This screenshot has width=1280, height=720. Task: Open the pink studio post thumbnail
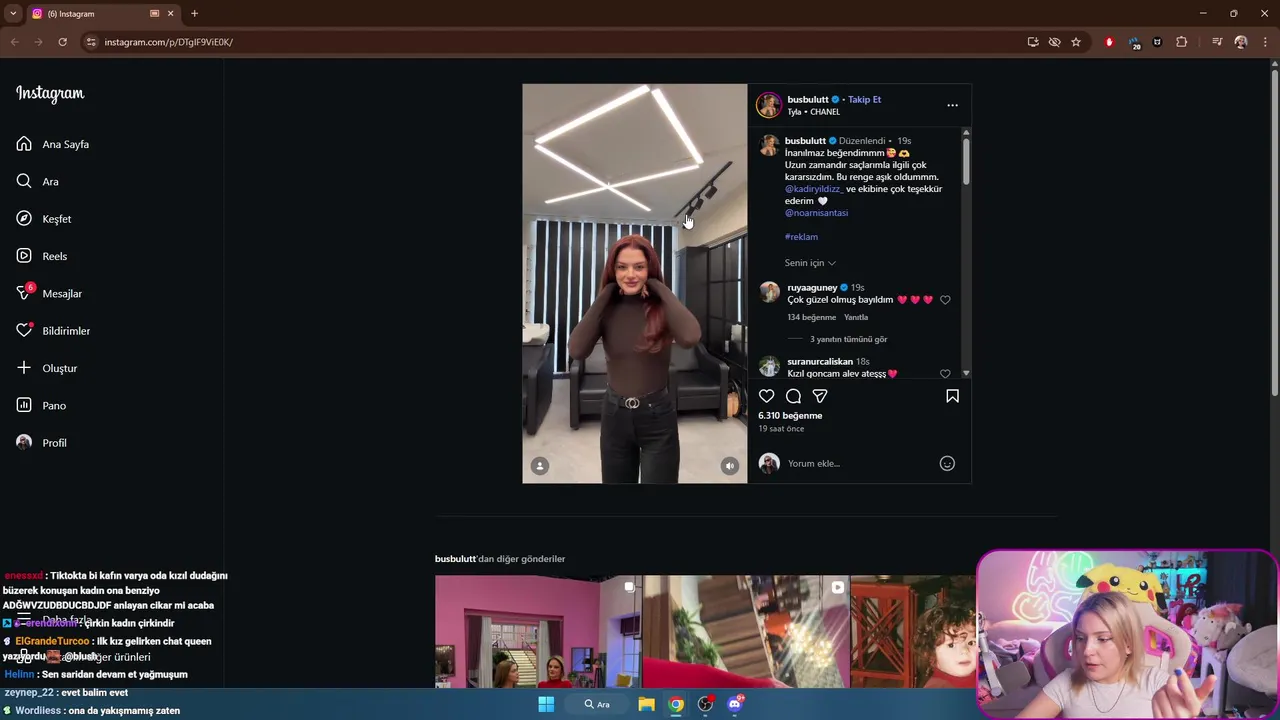tap(538, 631)
